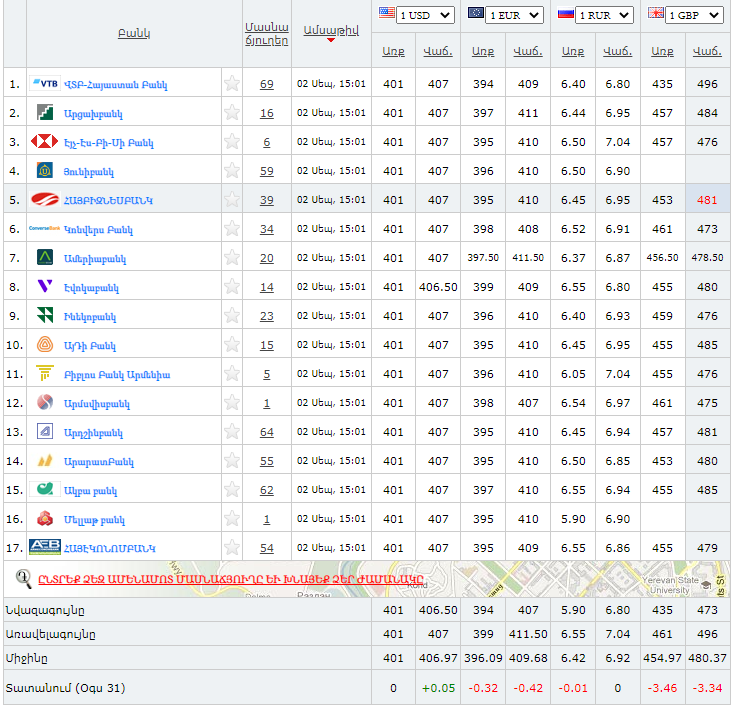Open bank name link in row 1
The image size is (732, 705).
115,85
